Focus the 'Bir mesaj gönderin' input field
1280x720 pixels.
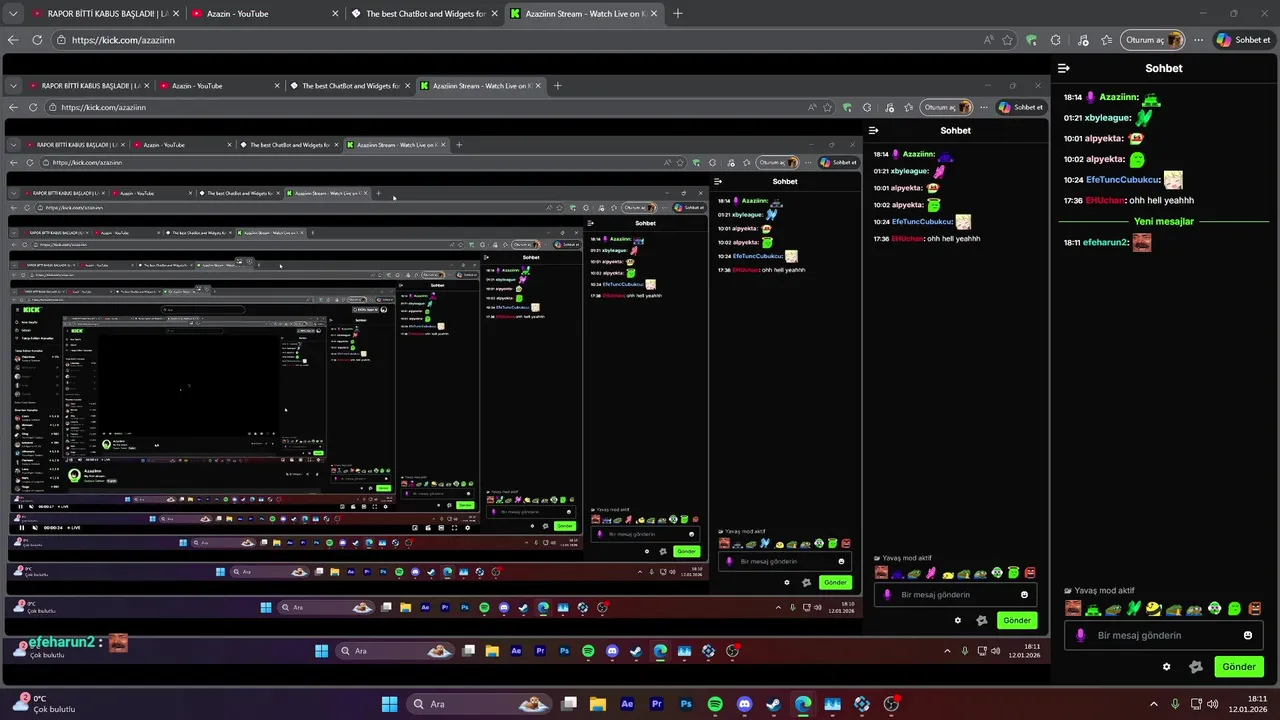(1162, 635)
